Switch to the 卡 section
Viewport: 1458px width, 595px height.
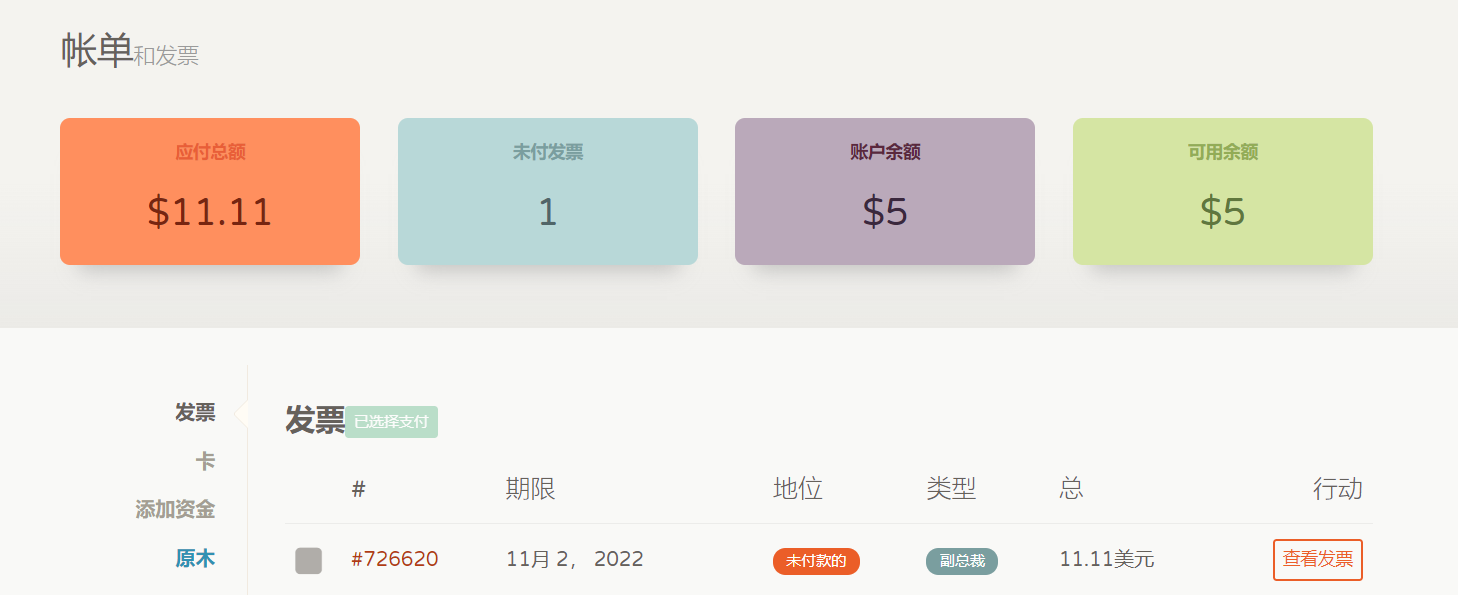(x=205, y=461)
